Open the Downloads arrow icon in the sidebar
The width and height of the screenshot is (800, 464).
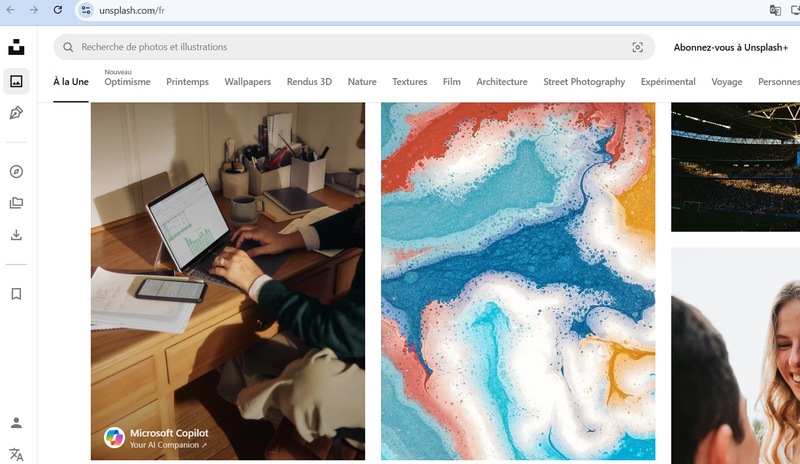16,235
